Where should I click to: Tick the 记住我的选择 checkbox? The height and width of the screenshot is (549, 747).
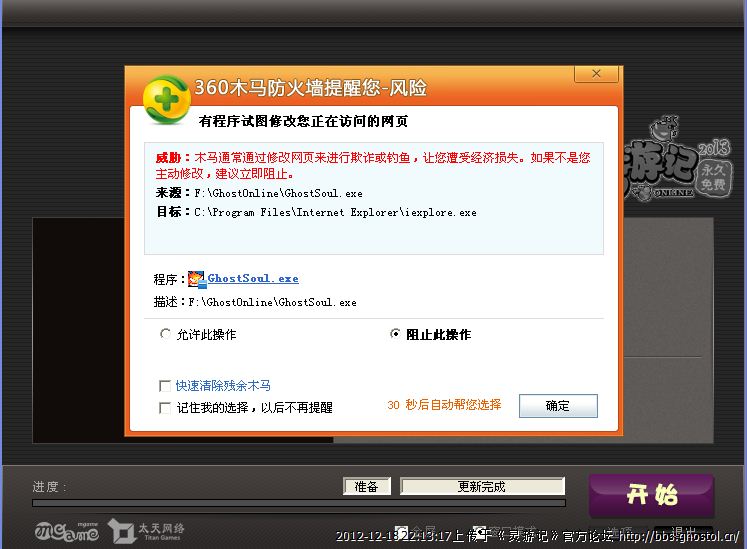pos(166,408)
